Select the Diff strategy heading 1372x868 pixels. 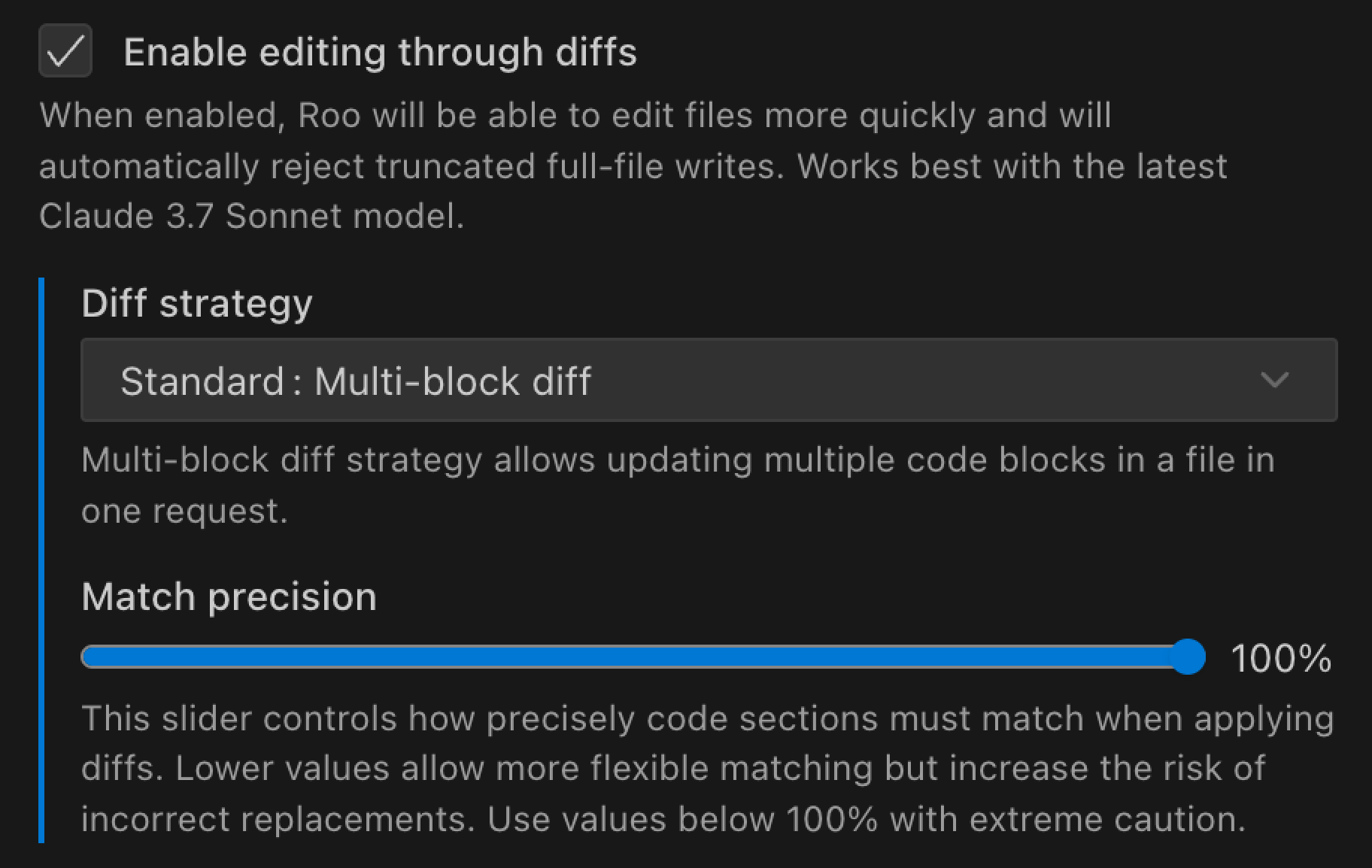[197, 303]
